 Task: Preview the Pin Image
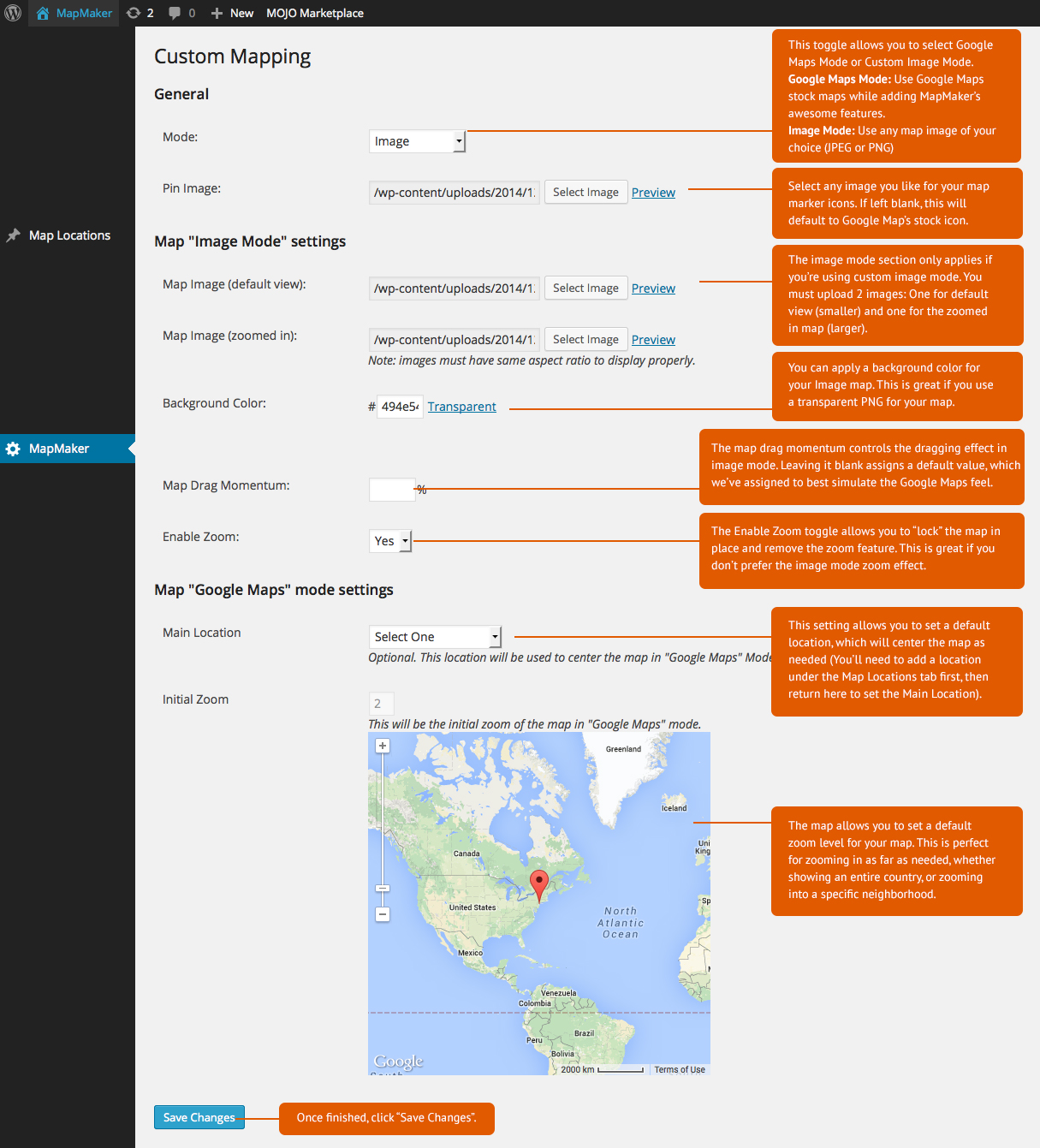pos(653,193)
